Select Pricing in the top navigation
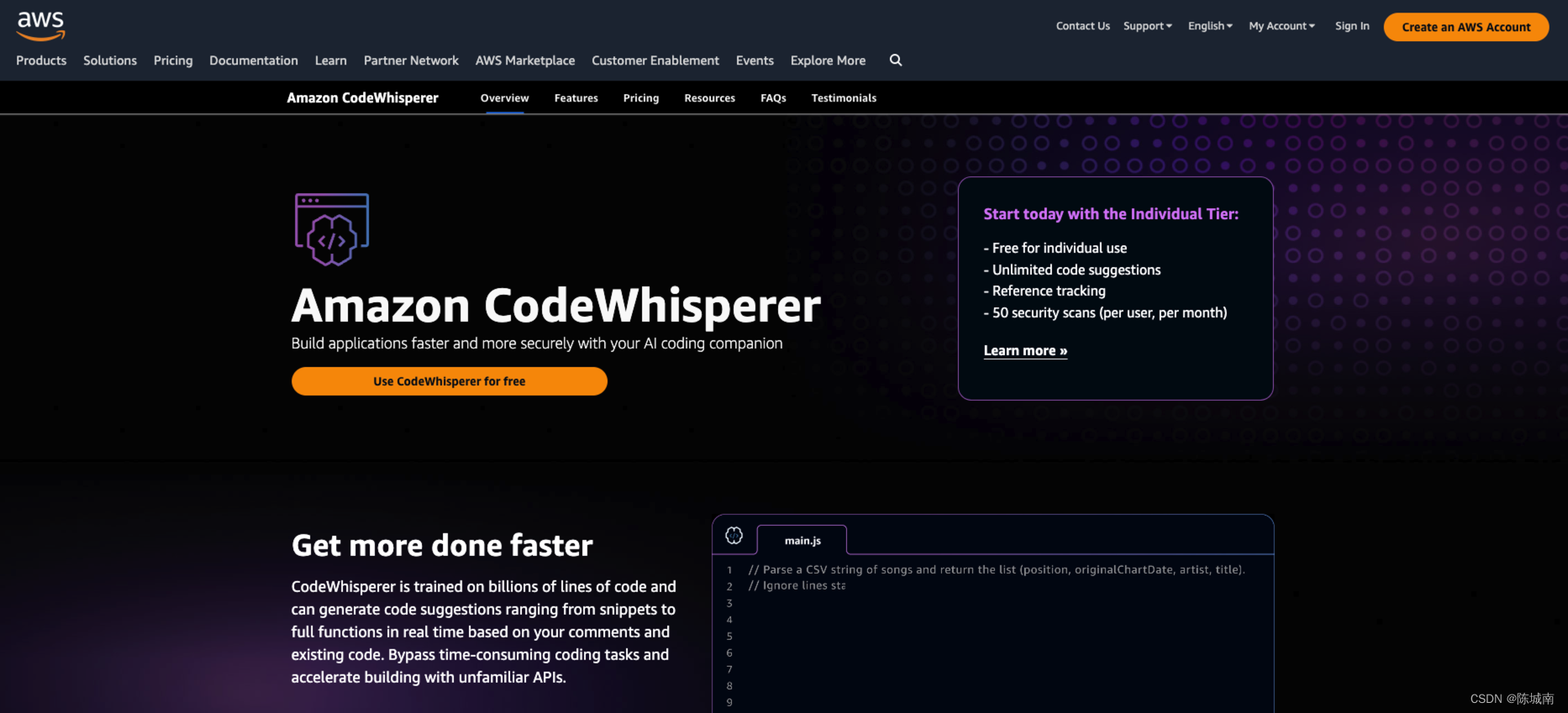1568x713 pixels. 173,60
